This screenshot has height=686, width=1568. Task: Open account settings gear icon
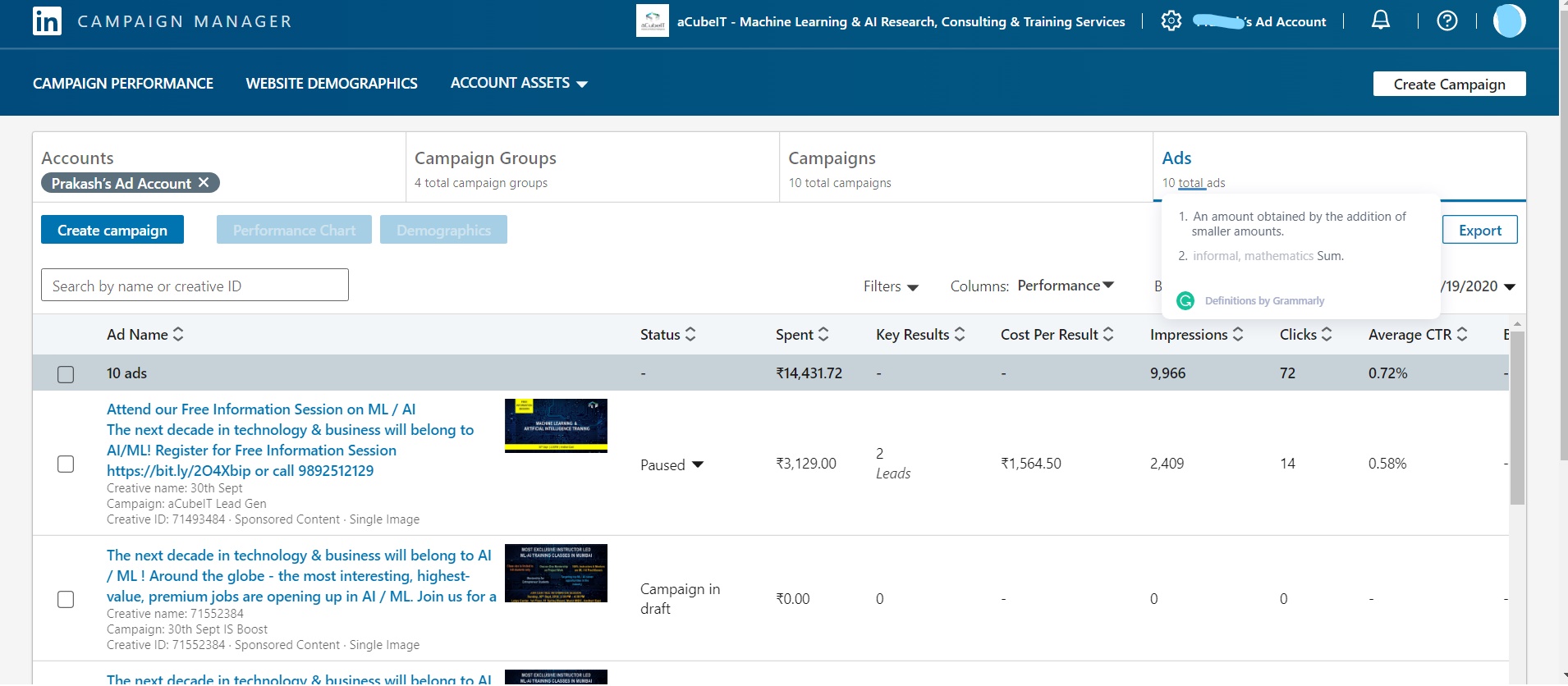coord(1171,21)
